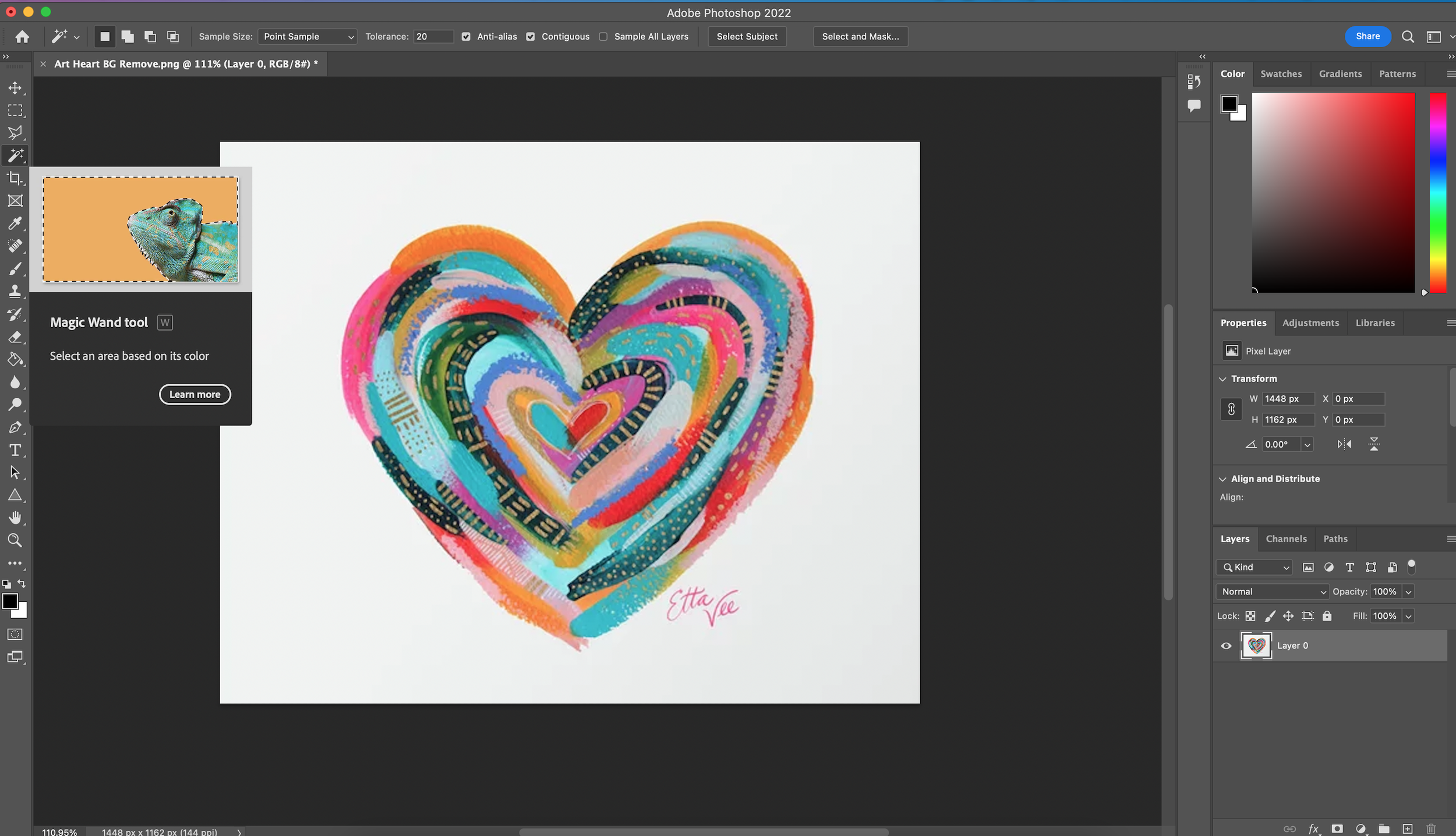Screen dimensions: 1456x836
Task: Disable the Anti-alias checkbox
Action: tap(466, 37)
